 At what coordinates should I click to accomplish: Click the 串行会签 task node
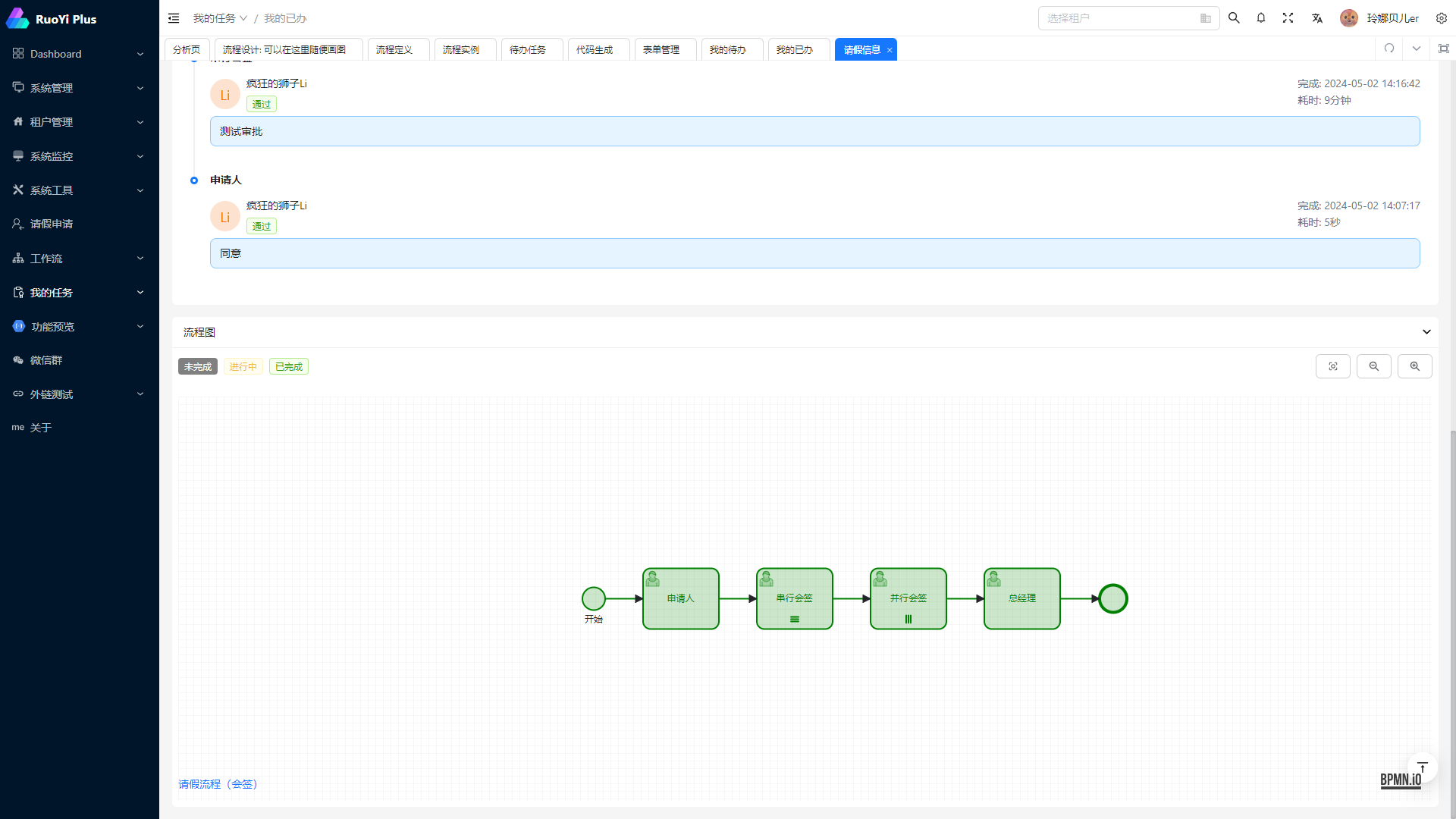(x=795, y=598)
